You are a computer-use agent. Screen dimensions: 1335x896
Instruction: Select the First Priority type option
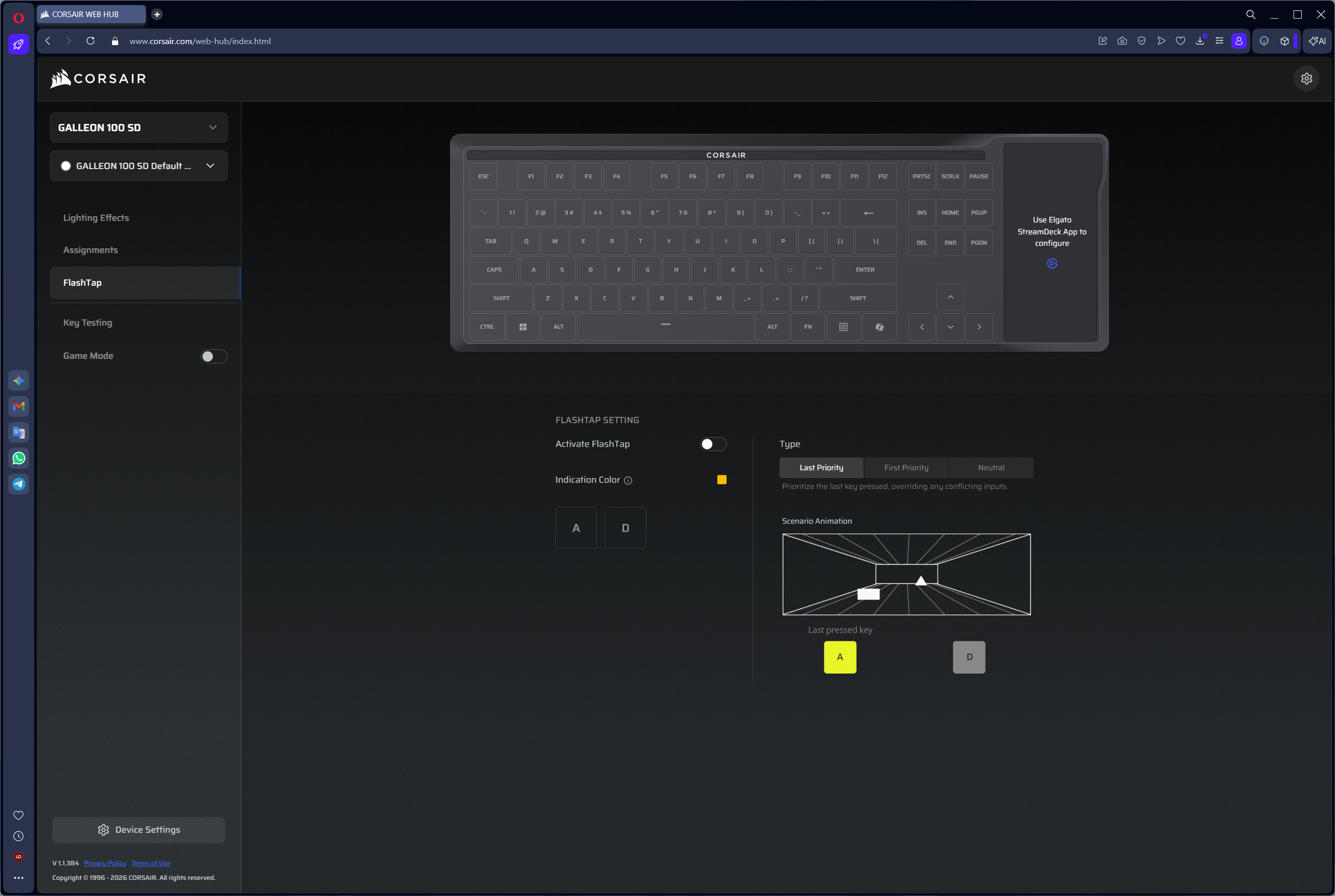(906, 467)
